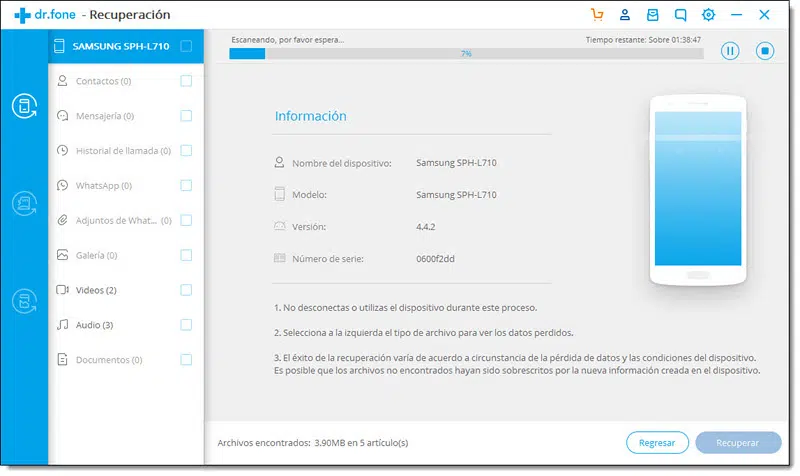Check the Adjuntos de WhatsApp checkbox
800x476 pixels.
pos(186,220)
